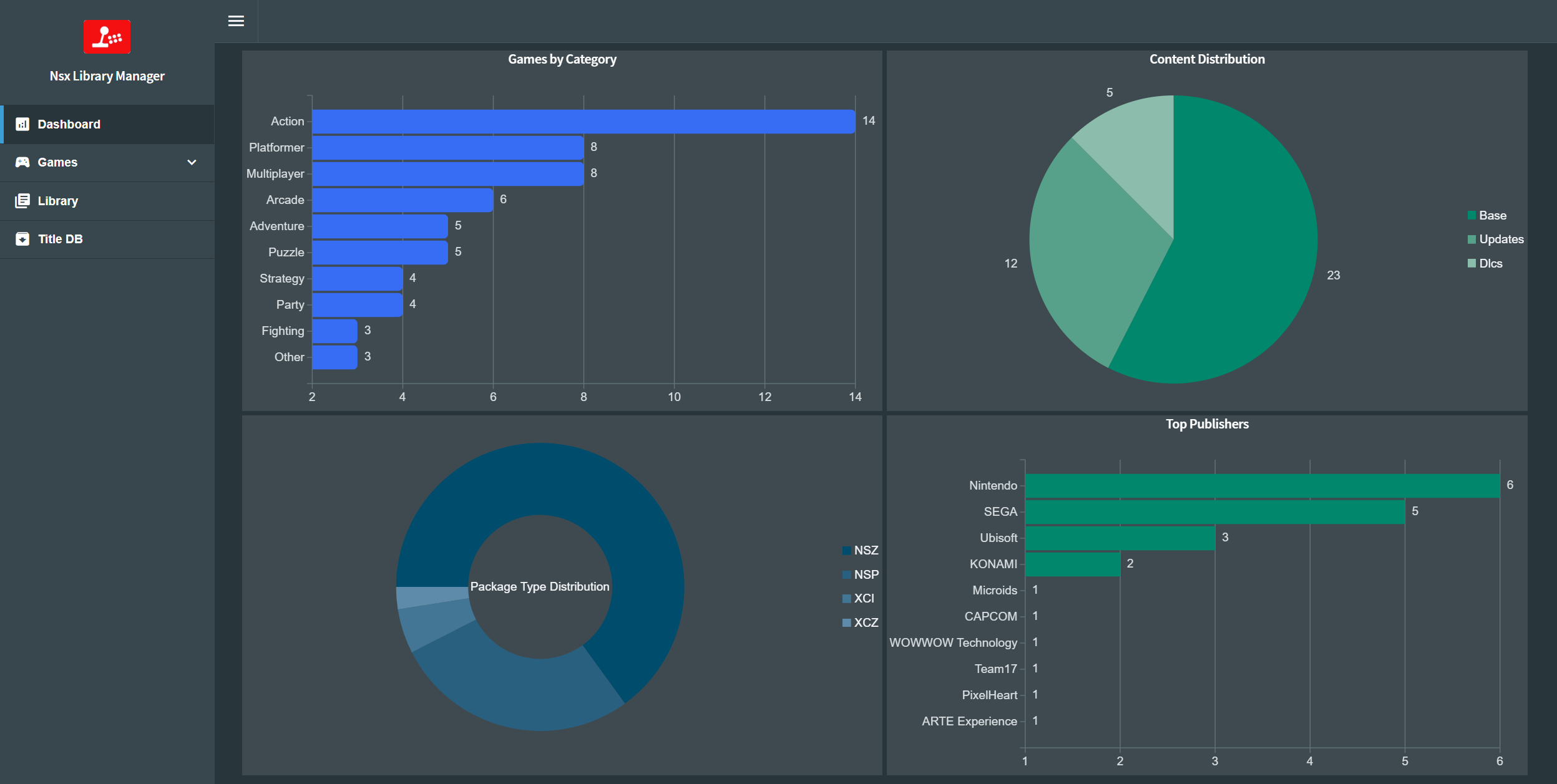
Task: Click the Fighting category bar
Action: coord(334,331)
